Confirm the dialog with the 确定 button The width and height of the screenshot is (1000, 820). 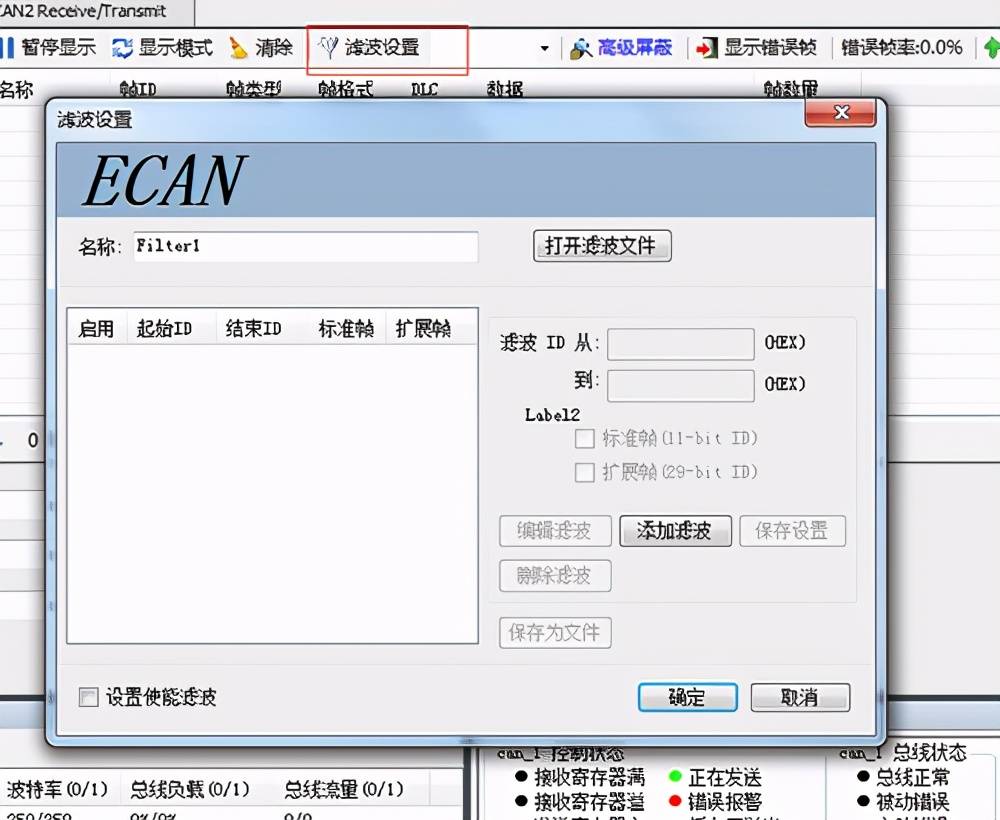pyautogui.click(x=687, y=698)
